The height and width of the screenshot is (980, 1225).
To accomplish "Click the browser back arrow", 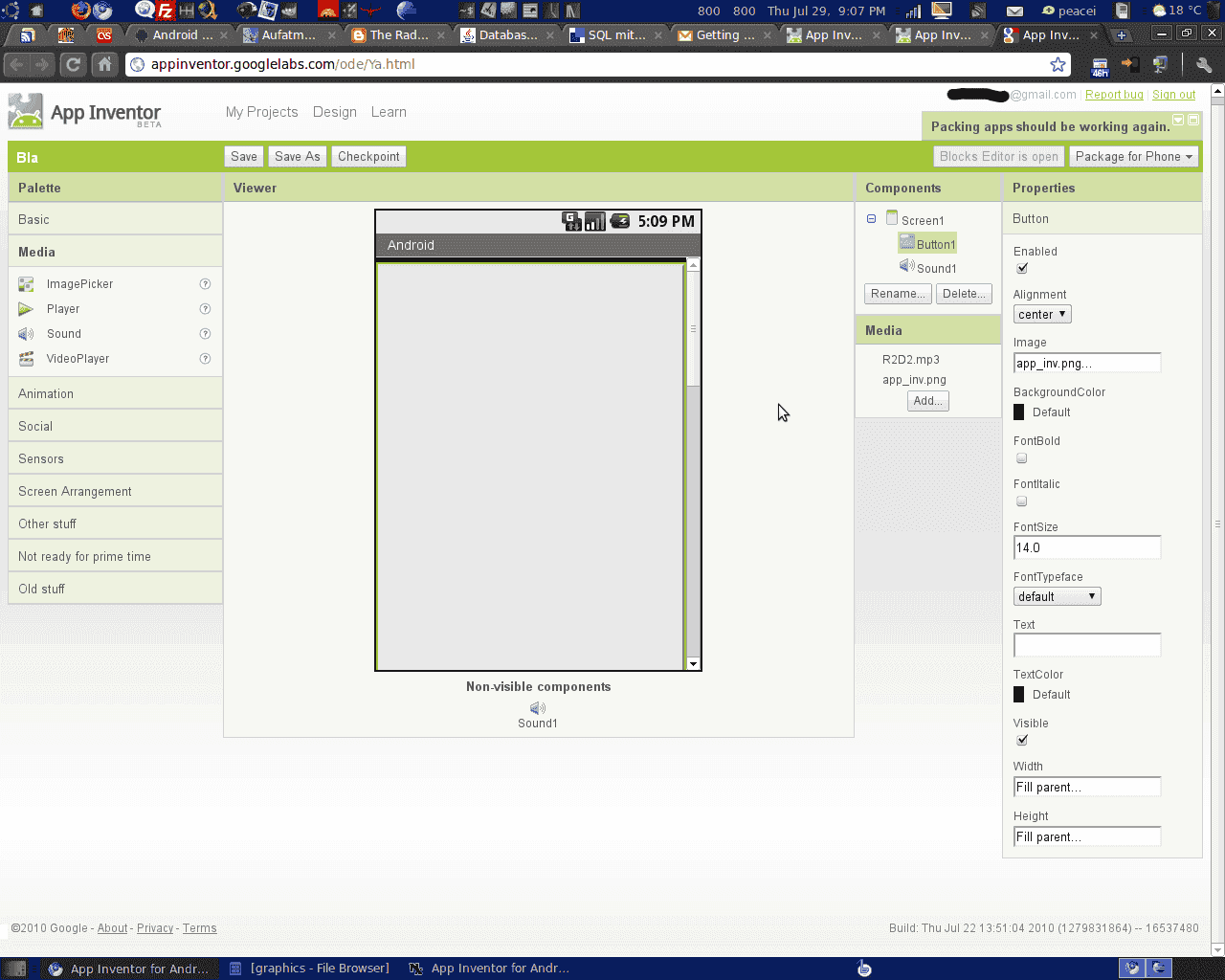I will point(16,64).
